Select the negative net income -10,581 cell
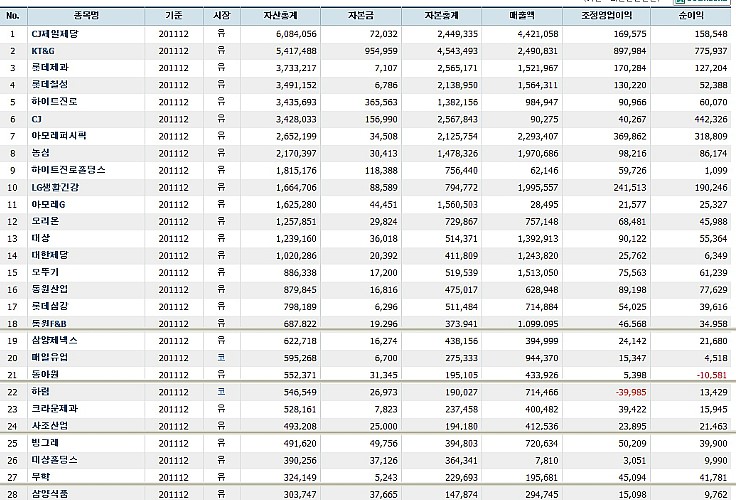Image resolution: width=736 pixels, height=500 pixels. pos(712,375)
